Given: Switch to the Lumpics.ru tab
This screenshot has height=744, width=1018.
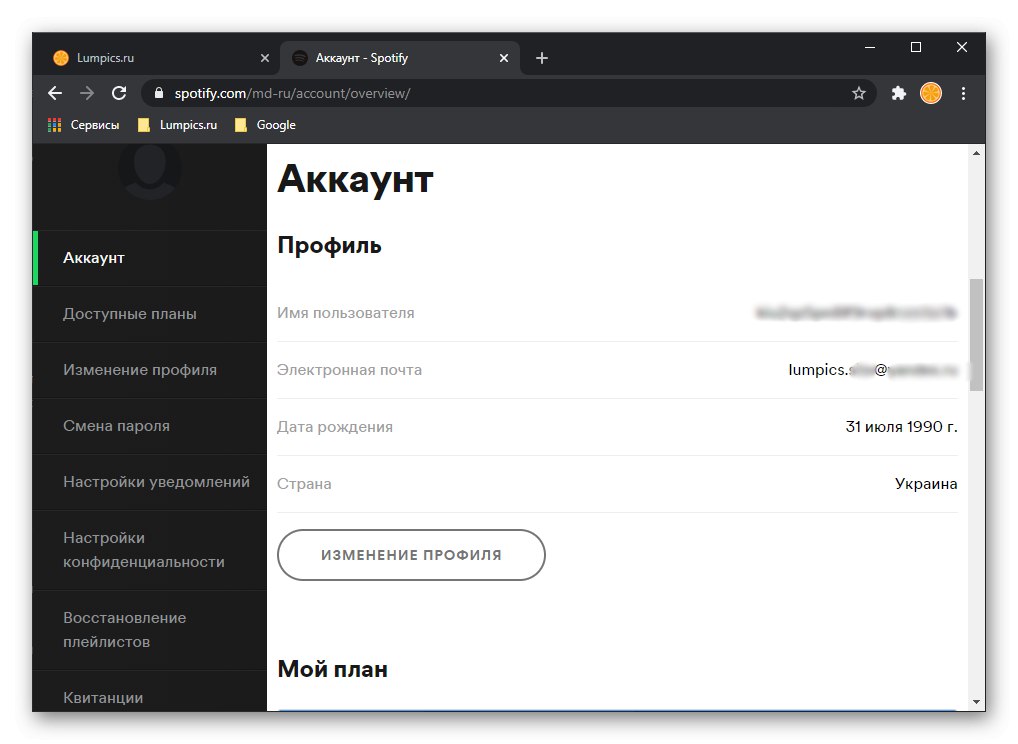Looking at the screenshot, I should [159, 58].
